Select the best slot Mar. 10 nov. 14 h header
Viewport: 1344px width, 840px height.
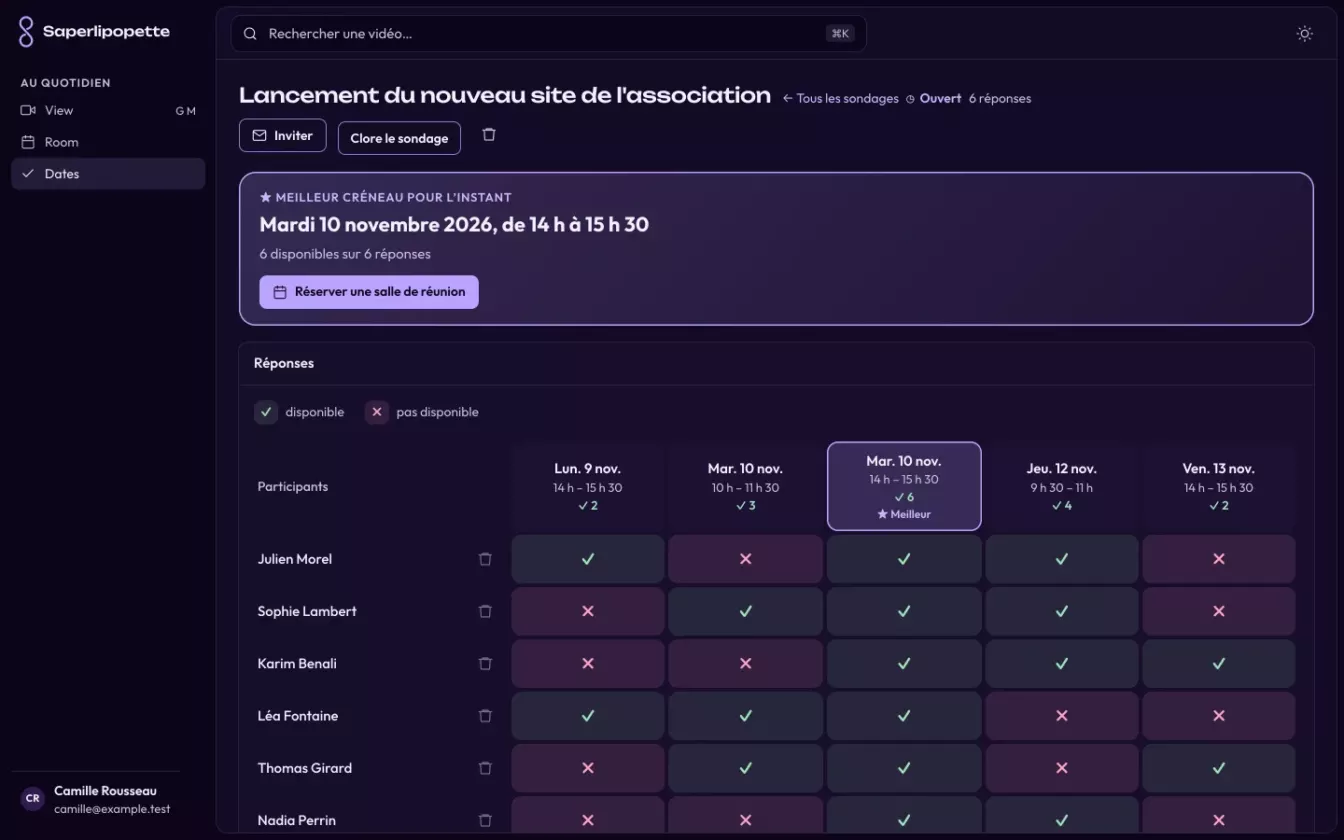point(904,486)
